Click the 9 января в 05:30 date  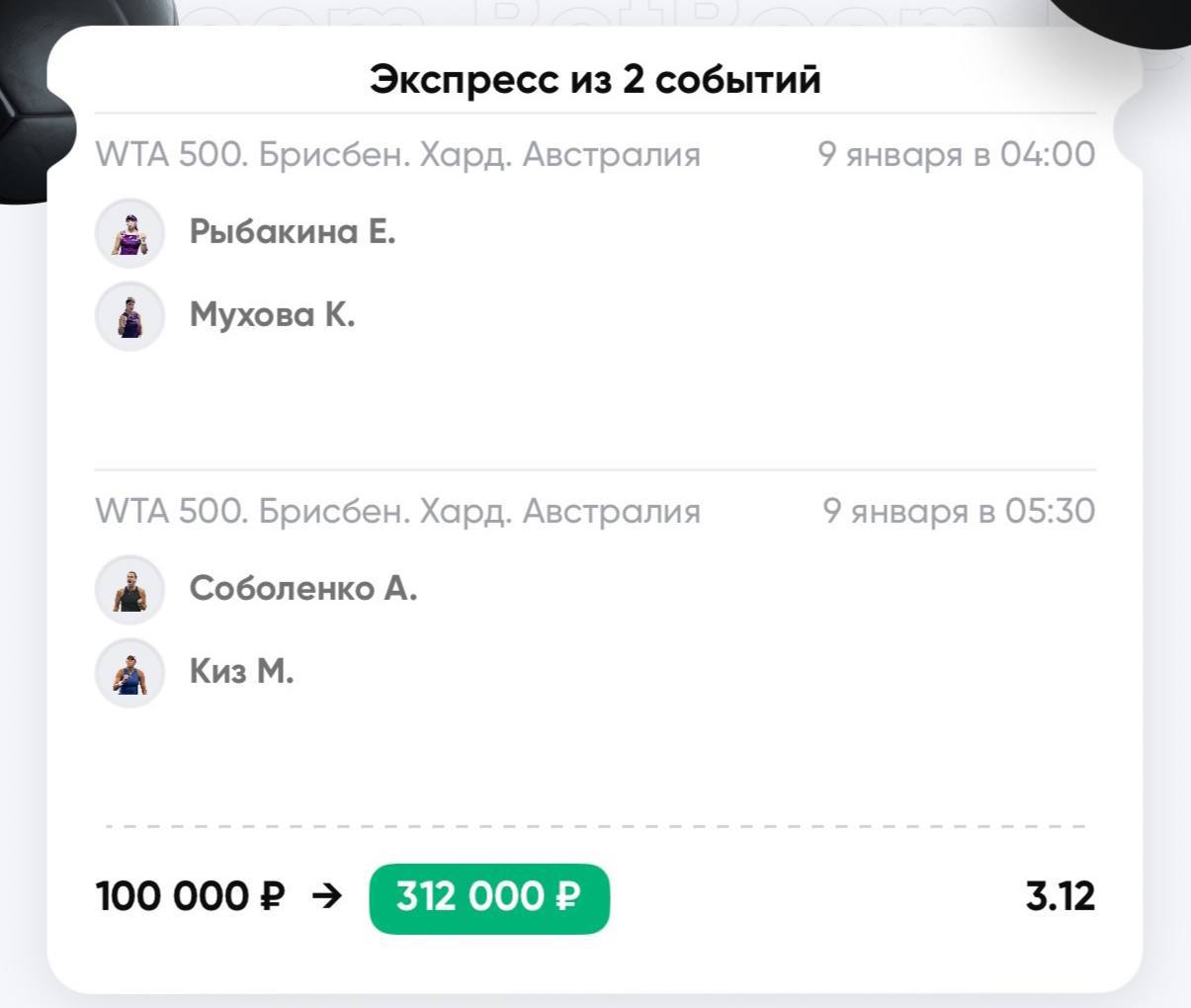click(x=958, y=512)
